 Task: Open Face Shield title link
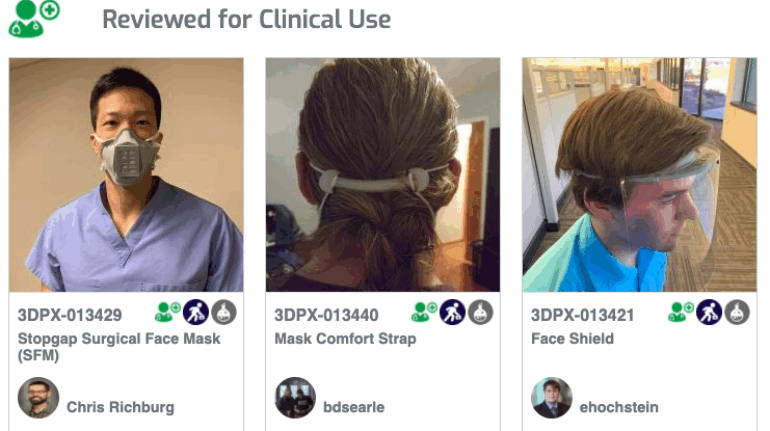pyautogui.click(x=573, y=339)
